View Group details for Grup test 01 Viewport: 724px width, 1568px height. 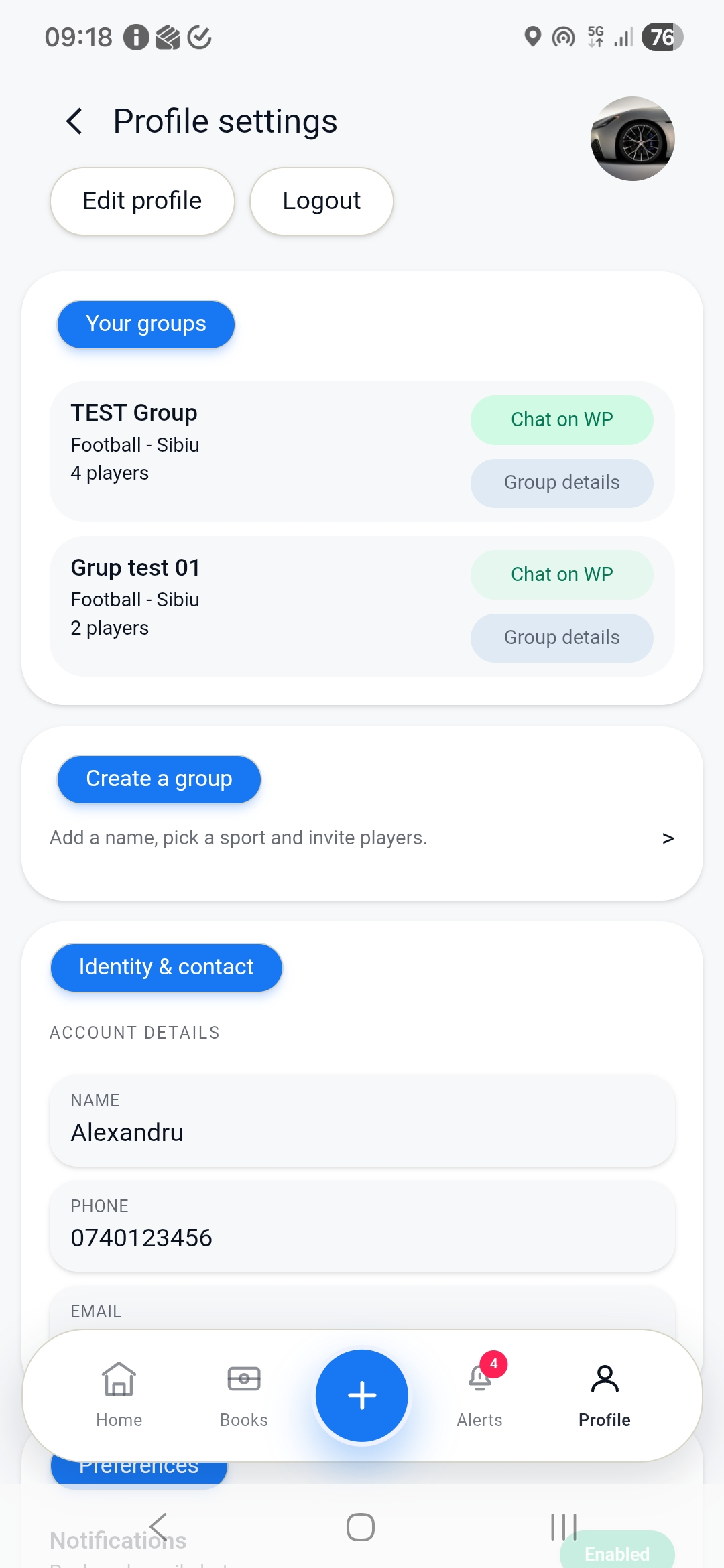(x=561, y=637)
